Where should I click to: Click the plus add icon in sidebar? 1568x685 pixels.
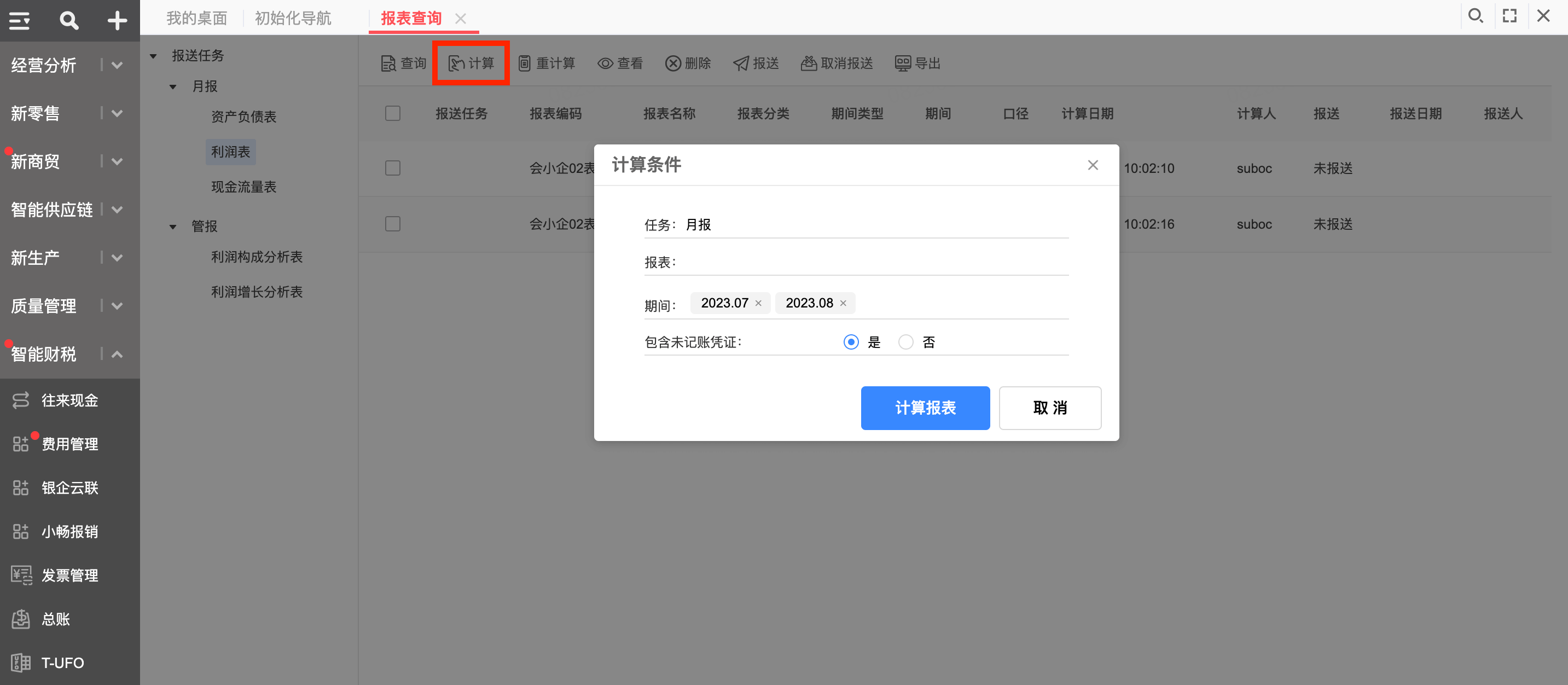[117, 21]
